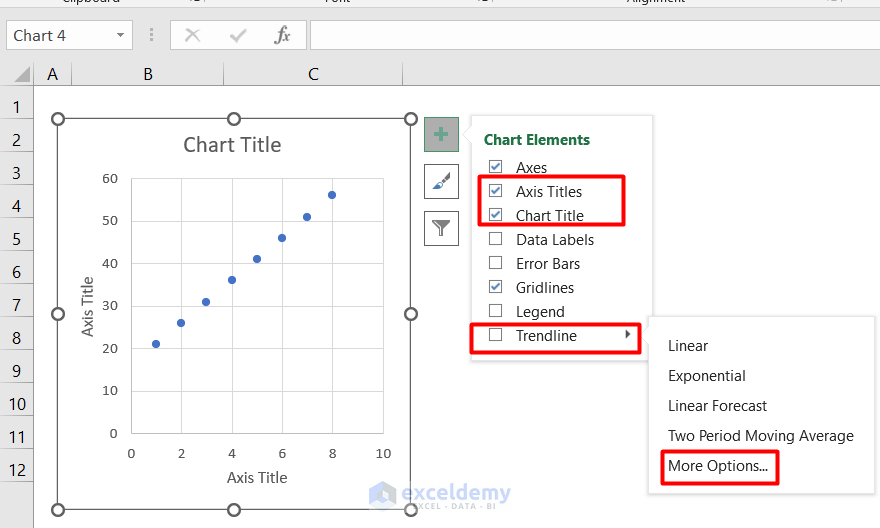Open the Chart Filters funnel button
This screenshot has width=880, height=528.
point(441,229)
